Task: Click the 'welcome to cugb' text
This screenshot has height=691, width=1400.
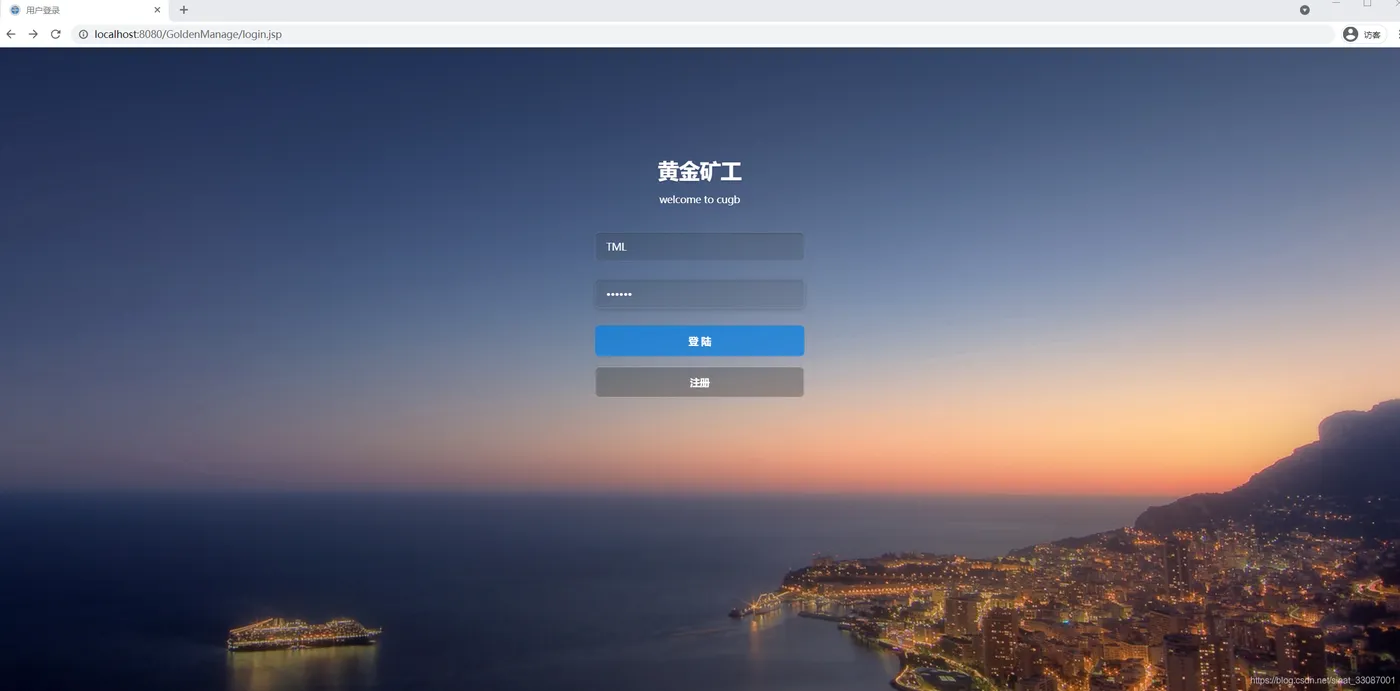Action: (x=700, y=199)
